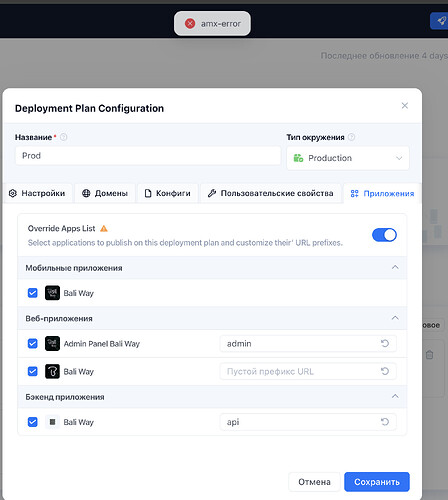Click the trash icon behind the dialog

429,355
